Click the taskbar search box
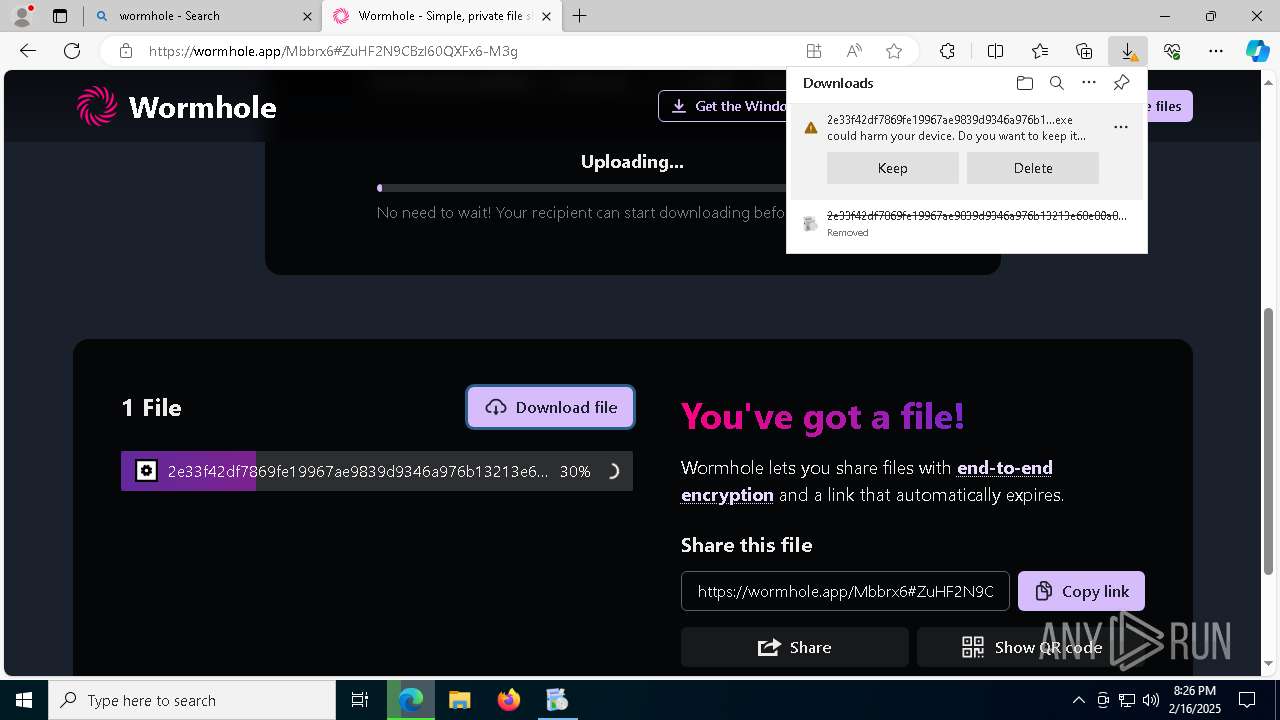1280x720 pixels. pyautogui.click(x=192, y=700)
